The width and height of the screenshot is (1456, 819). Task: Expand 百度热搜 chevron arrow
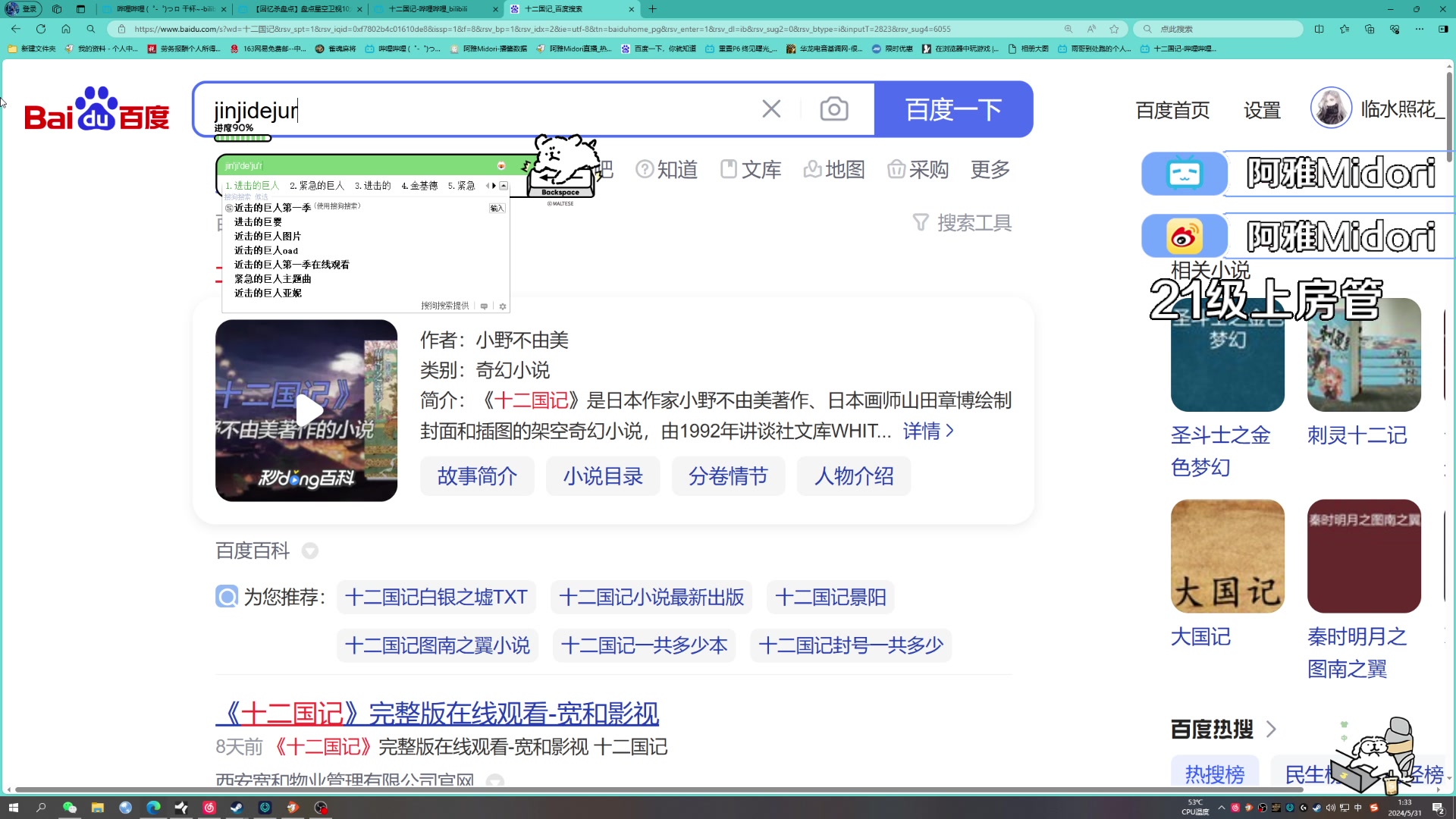(x=1271, y=729)
